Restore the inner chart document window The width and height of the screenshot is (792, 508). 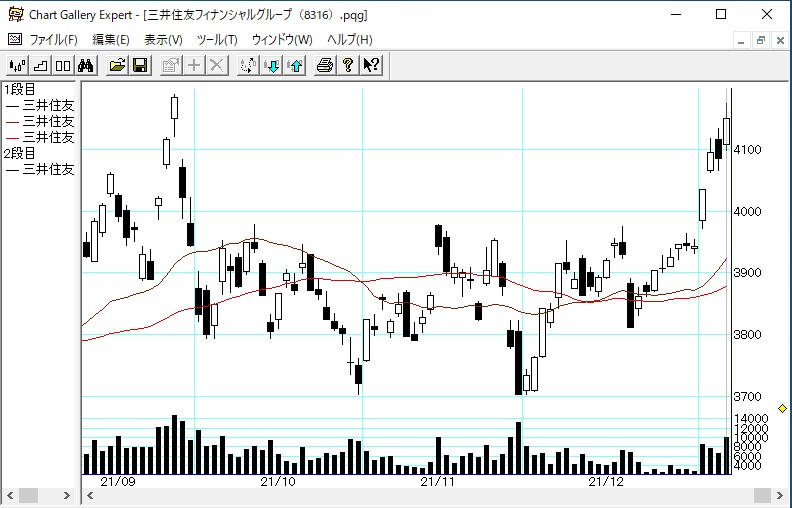760,40
